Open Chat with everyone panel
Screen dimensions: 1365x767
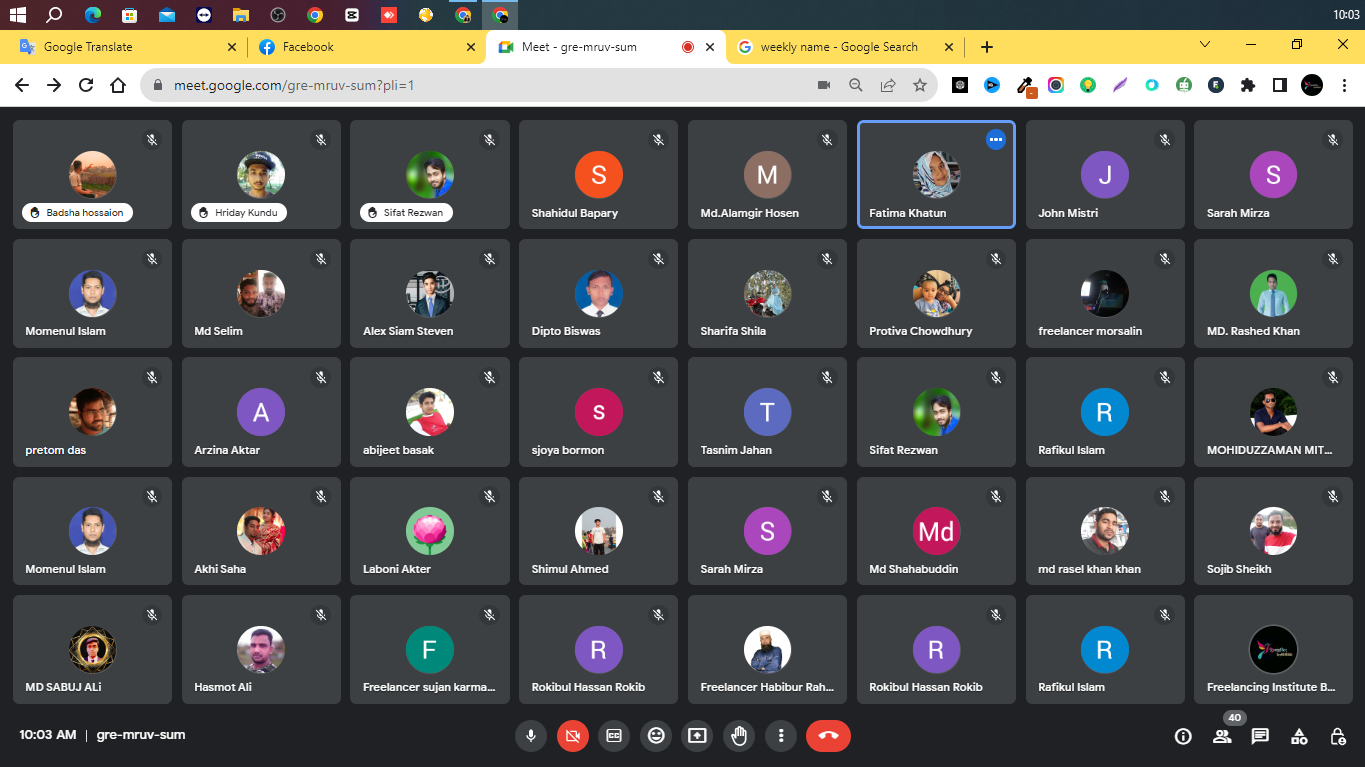1260,737
